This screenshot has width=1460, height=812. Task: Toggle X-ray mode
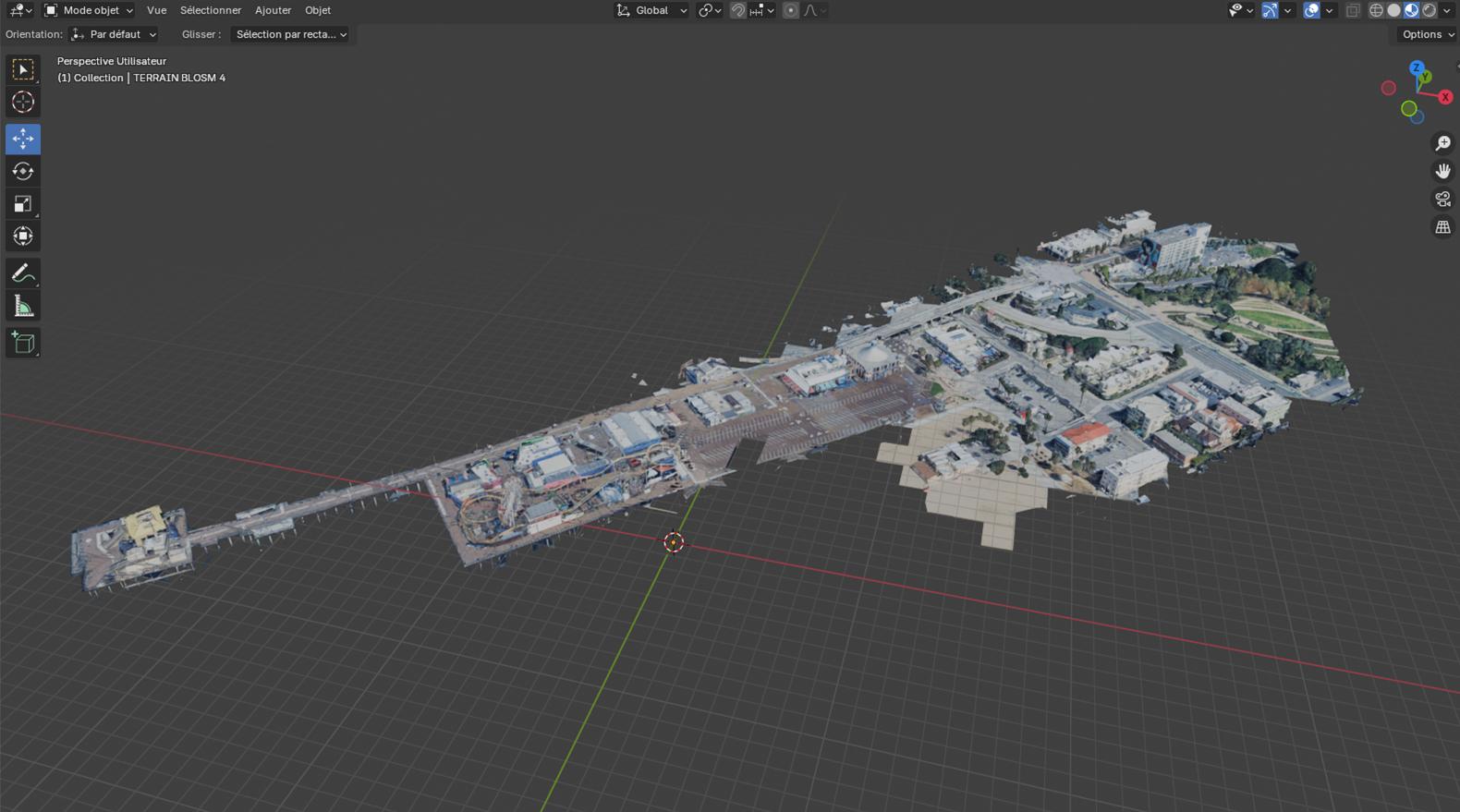pos(1353,10)
